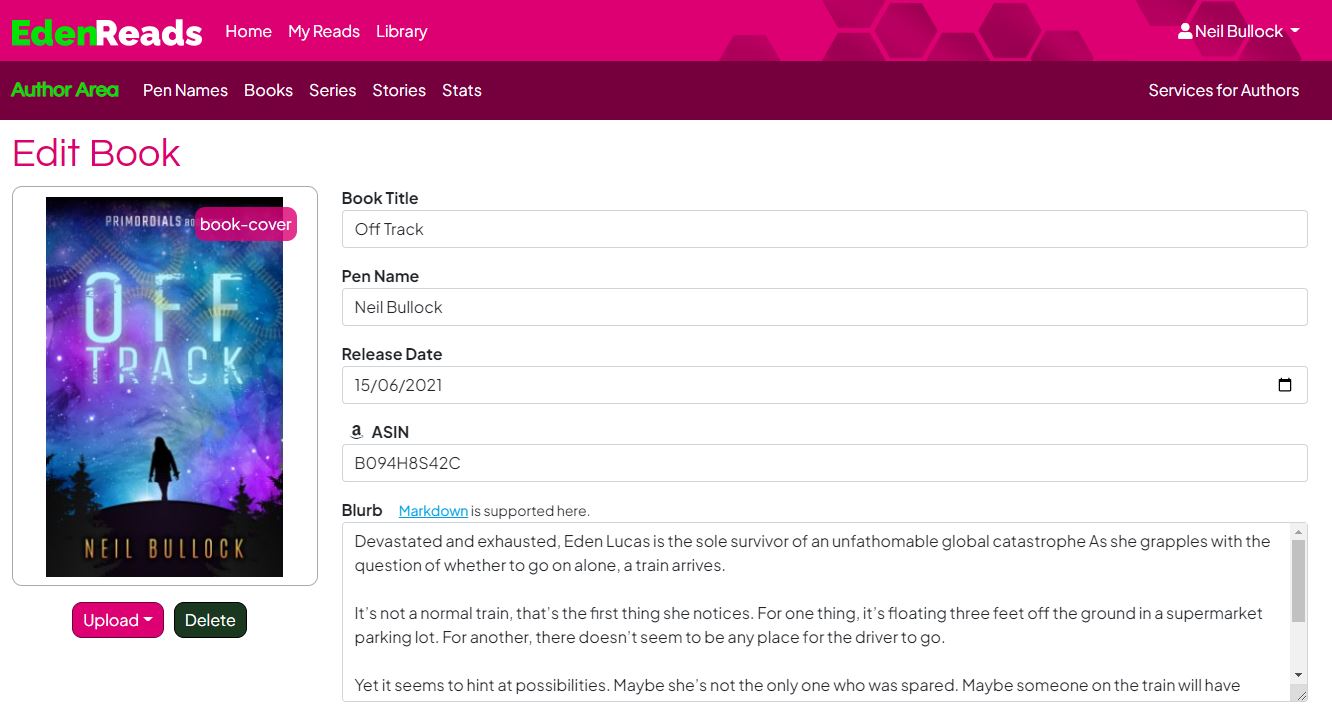The image size is (1332, 722).
Task: Expand the Neil Bullock account dropdown
Action: pyautogui.click(x=1239, y=31)
